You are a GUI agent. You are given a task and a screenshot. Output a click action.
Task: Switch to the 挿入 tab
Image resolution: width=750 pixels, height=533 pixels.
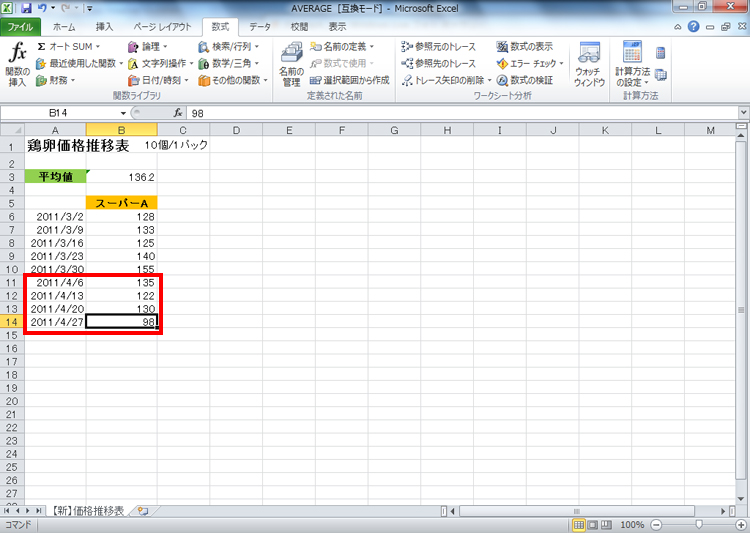(x=104, y=27)
